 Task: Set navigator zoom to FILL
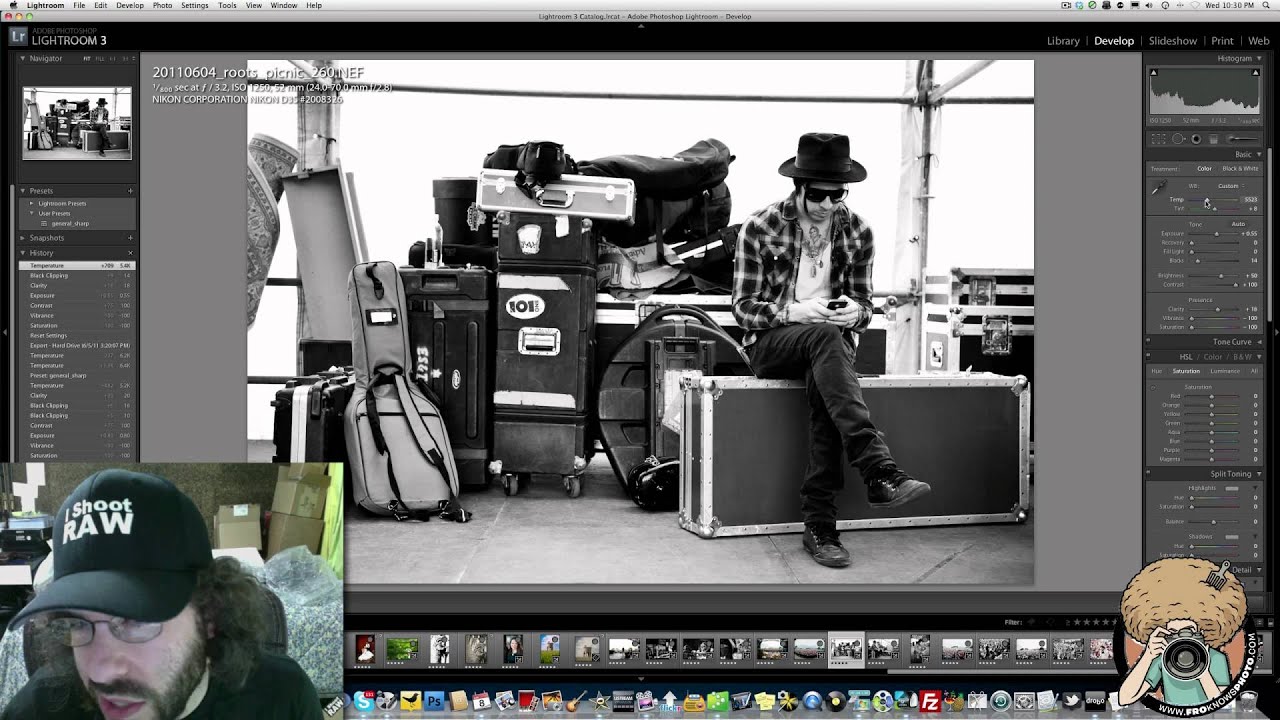point(98,59)
